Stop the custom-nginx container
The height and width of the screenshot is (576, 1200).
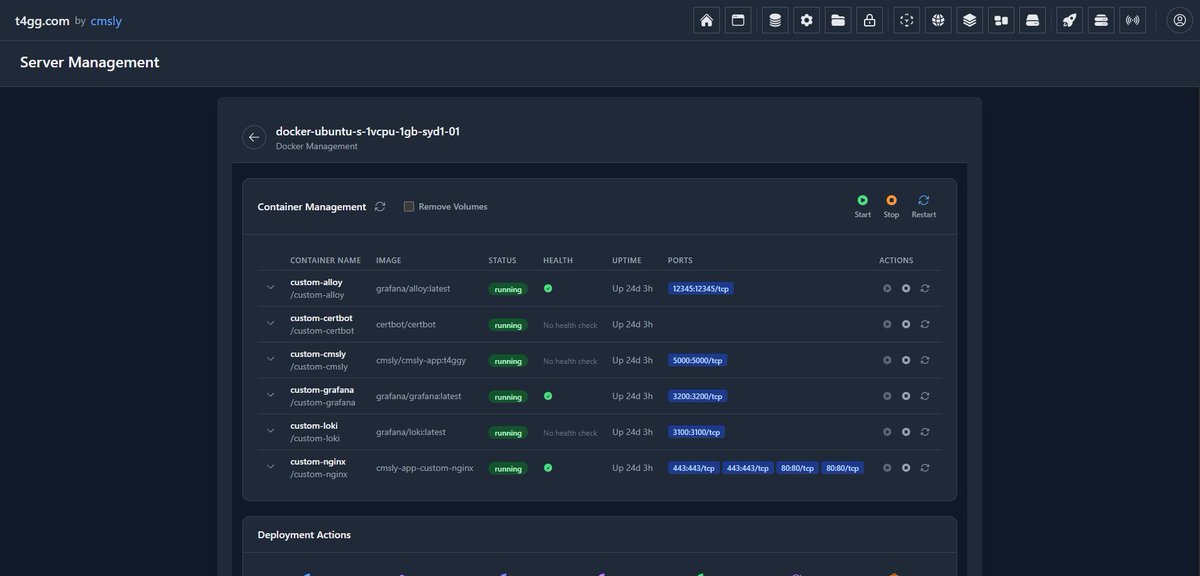coord(906,467)
